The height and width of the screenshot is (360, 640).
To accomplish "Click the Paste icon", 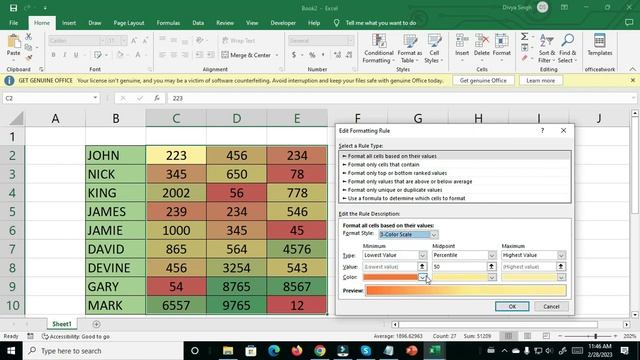I will [x=13, y=42].
